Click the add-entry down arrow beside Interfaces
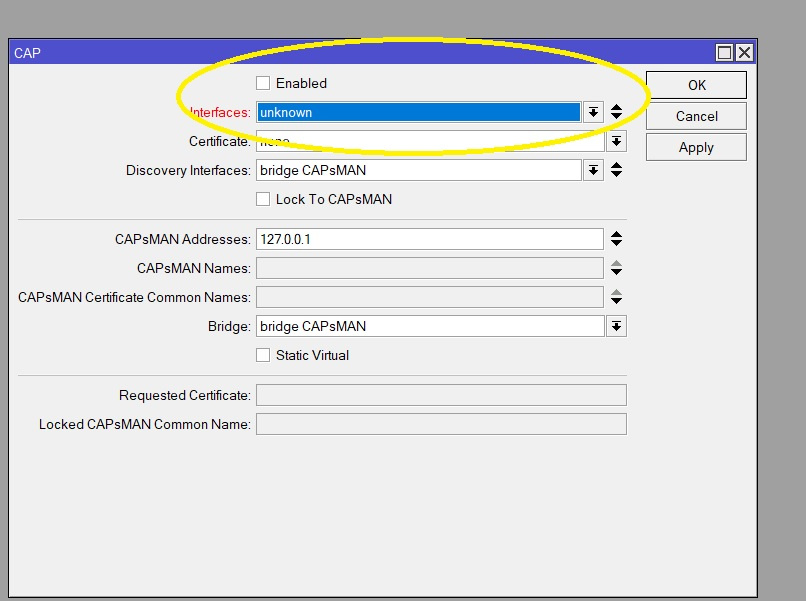This screenshot has width=806, height=601. [x=616, y=117]
